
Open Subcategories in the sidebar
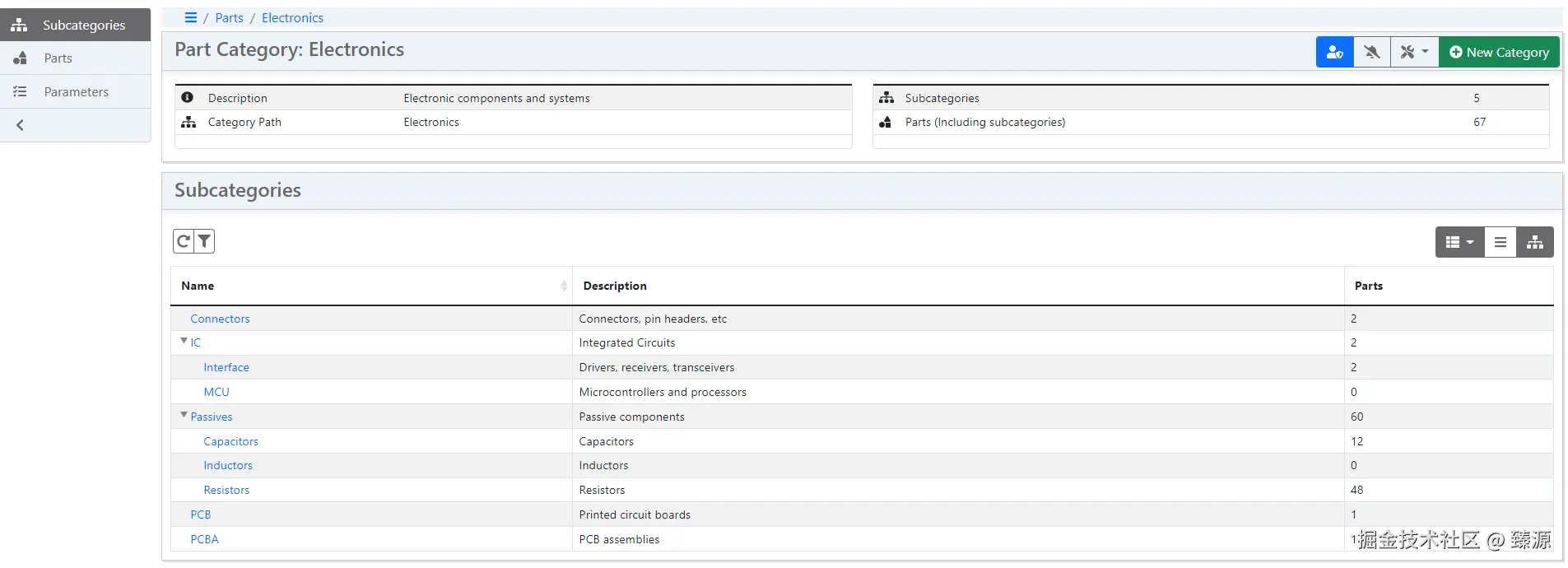(x=75, y=25)
